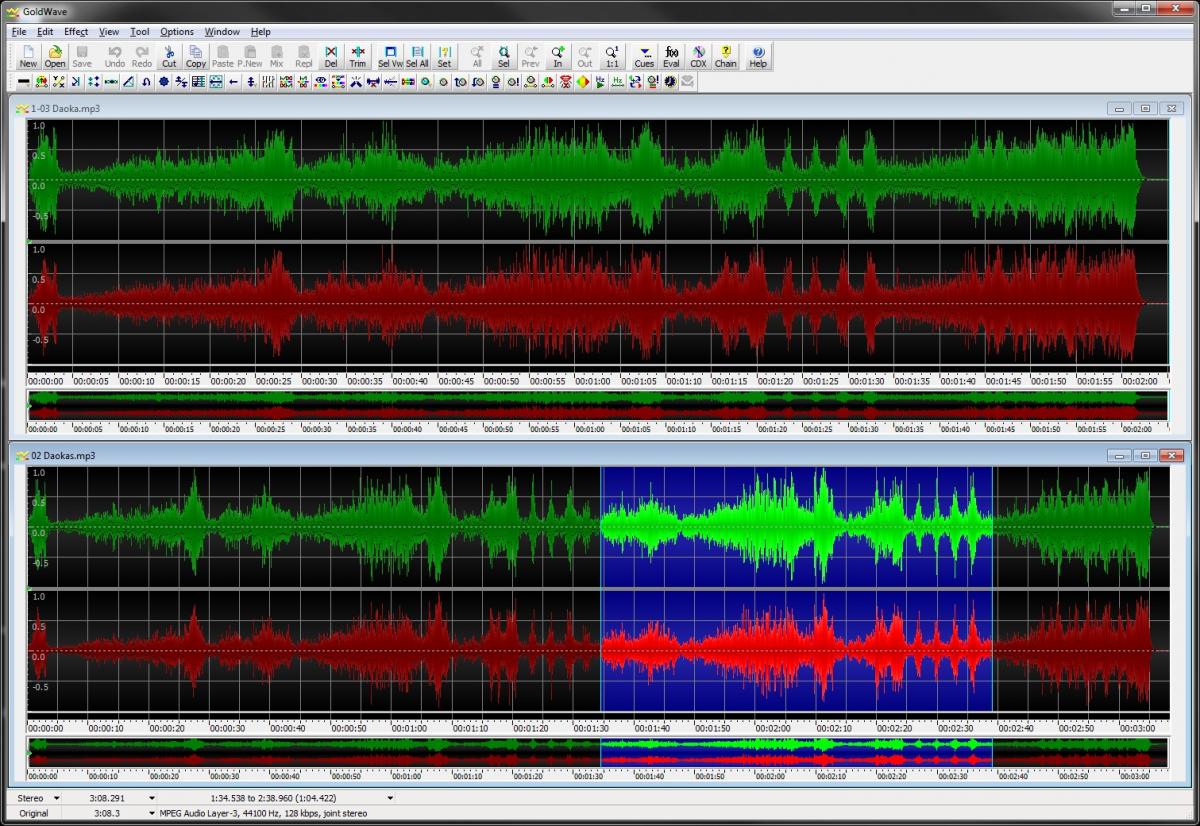The width and height of the screenshot is (1200, 826).
Task: Click the Sel All toolbar icon
Action: [x=417, y=56]
